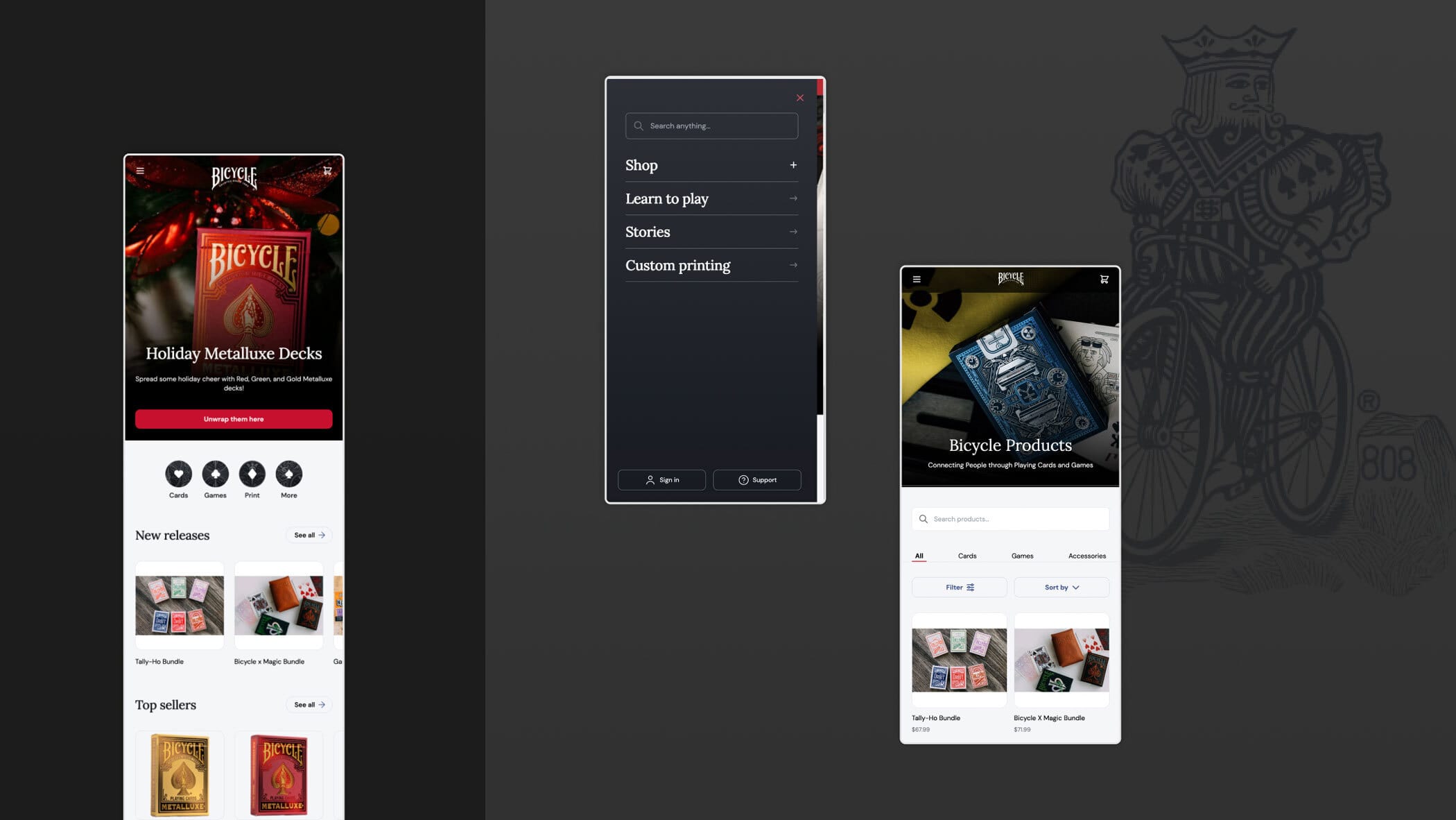Select the Games filter tab
1456x820 pixels.
(1022, 556)
